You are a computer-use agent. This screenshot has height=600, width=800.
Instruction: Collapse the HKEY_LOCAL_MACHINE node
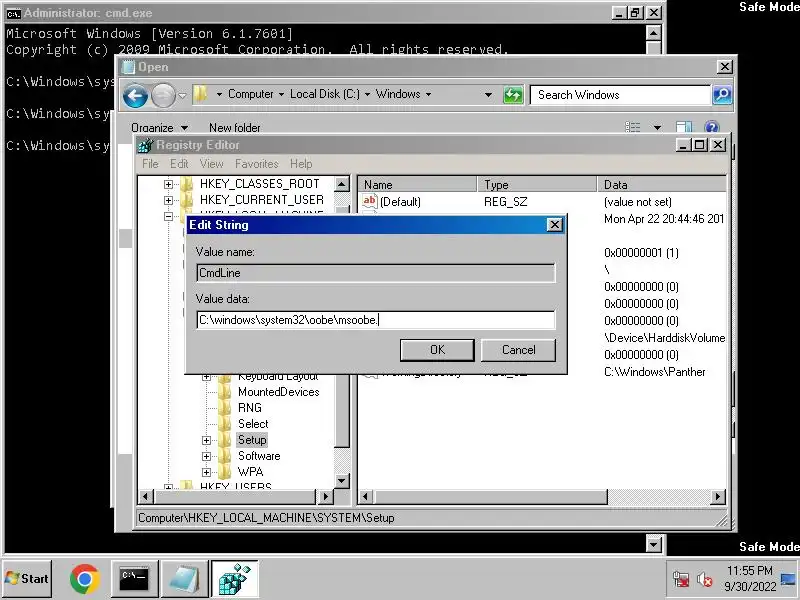click(x=168, y=216)
